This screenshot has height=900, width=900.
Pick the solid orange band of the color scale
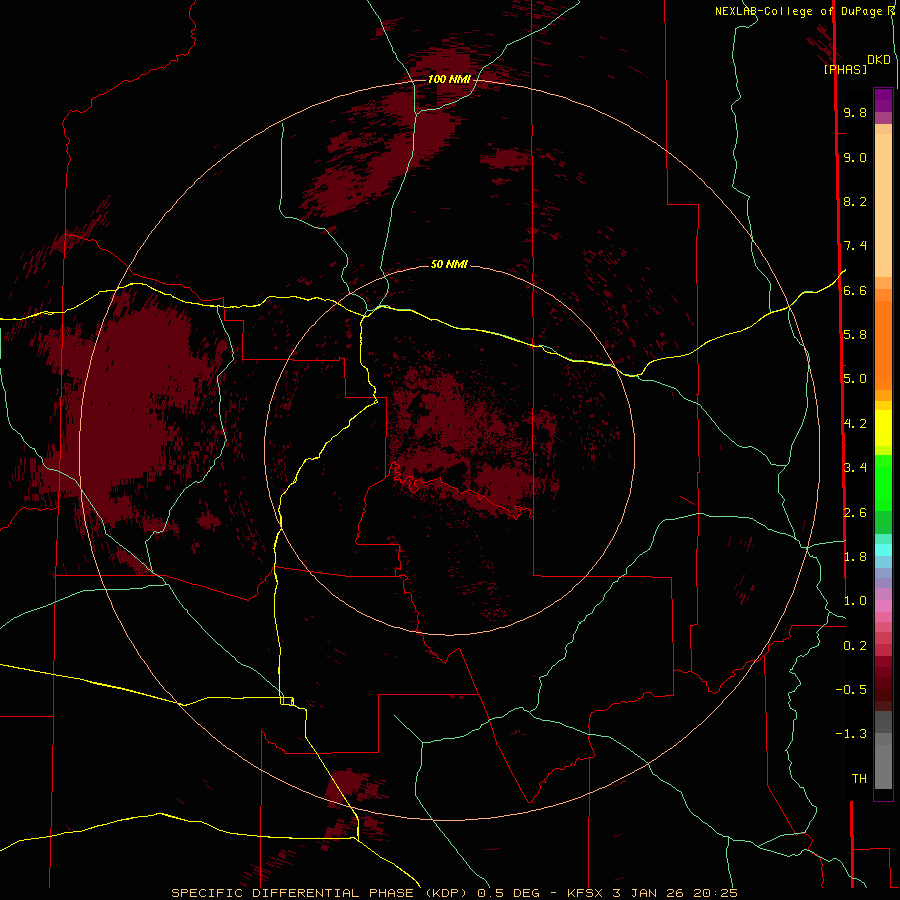pos(883,346)
